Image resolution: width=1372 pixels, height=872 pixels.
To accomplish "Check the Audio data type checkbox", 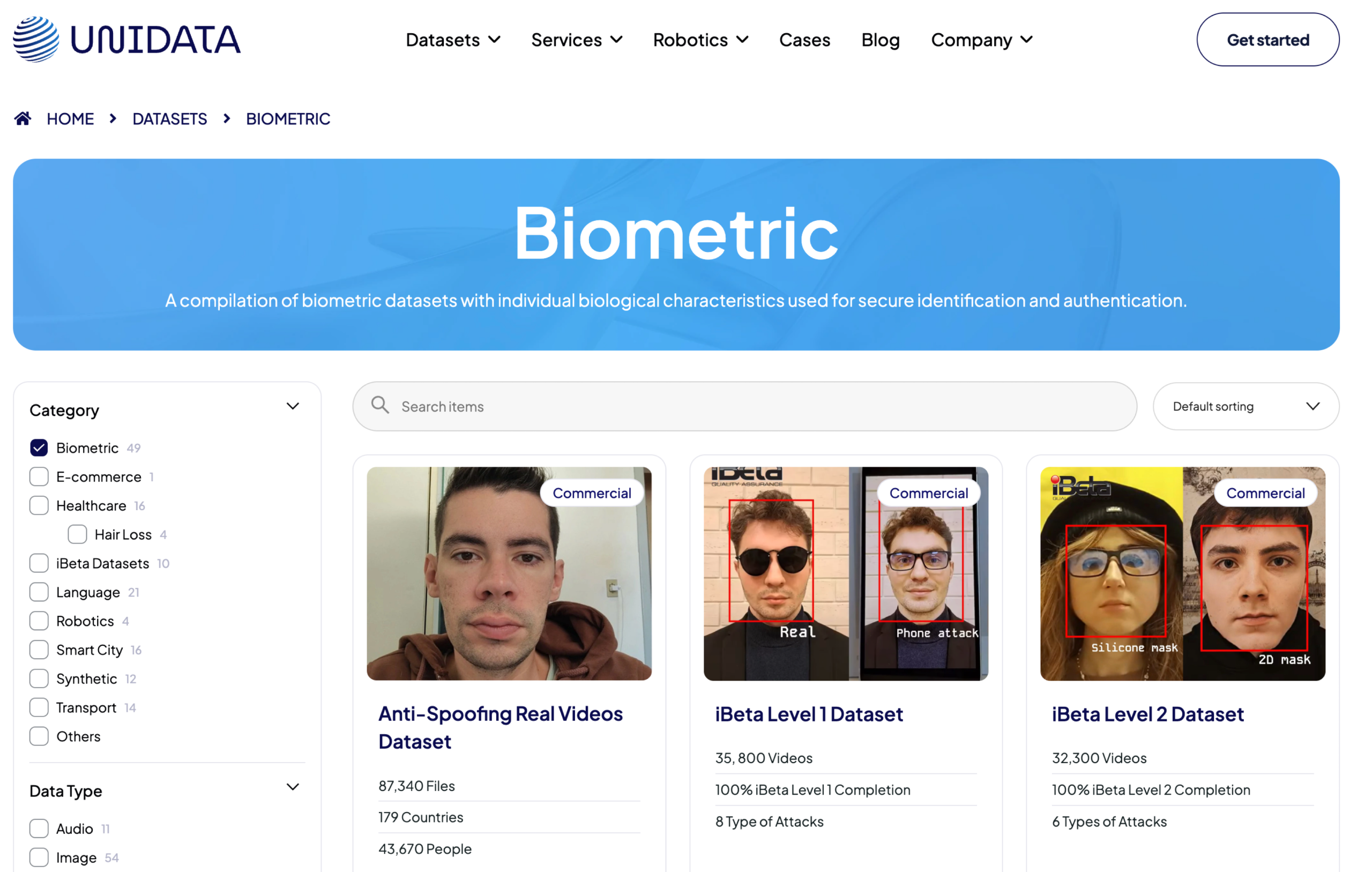I will pos(39,829).
